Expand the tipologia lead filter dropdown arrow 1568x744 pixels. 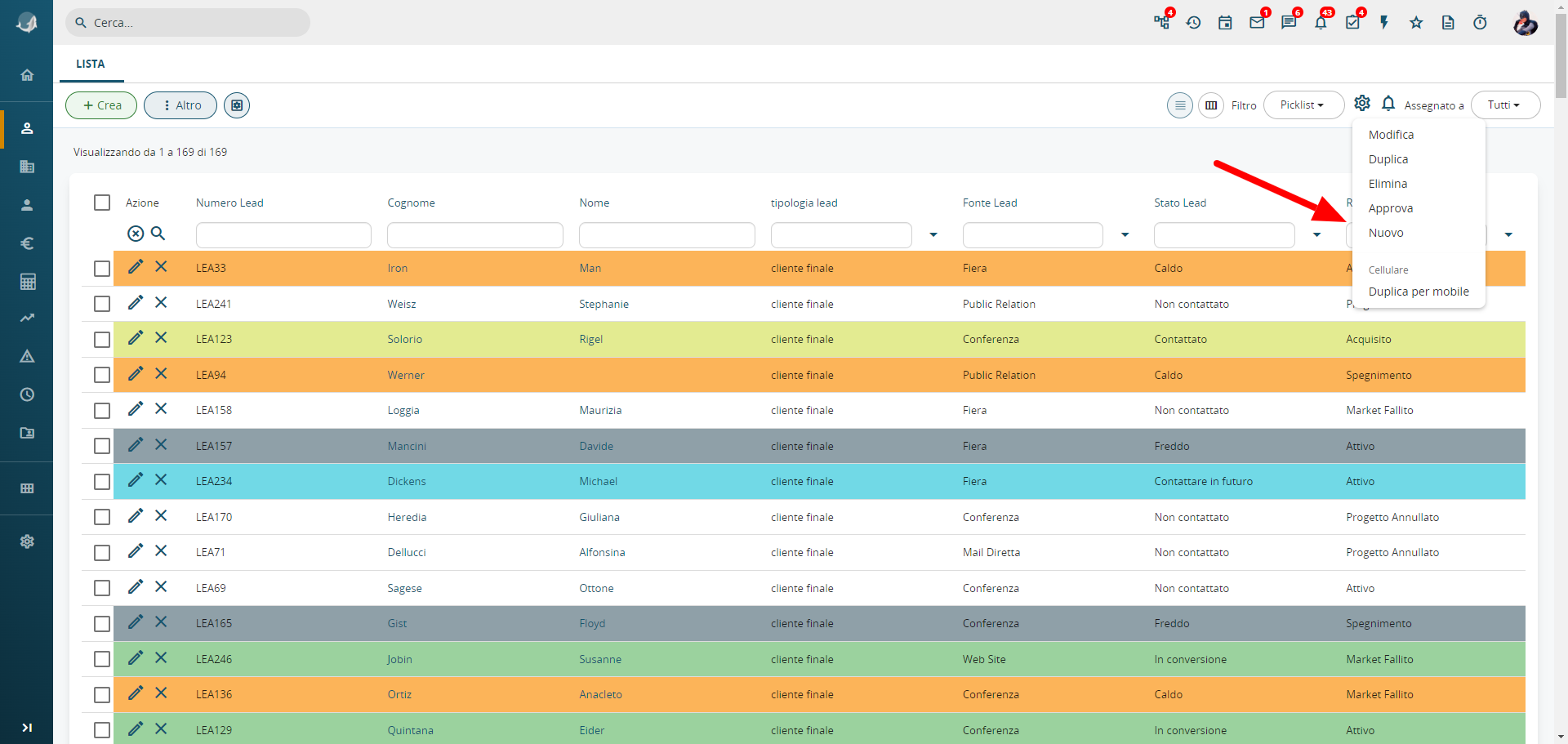[933, 235]
